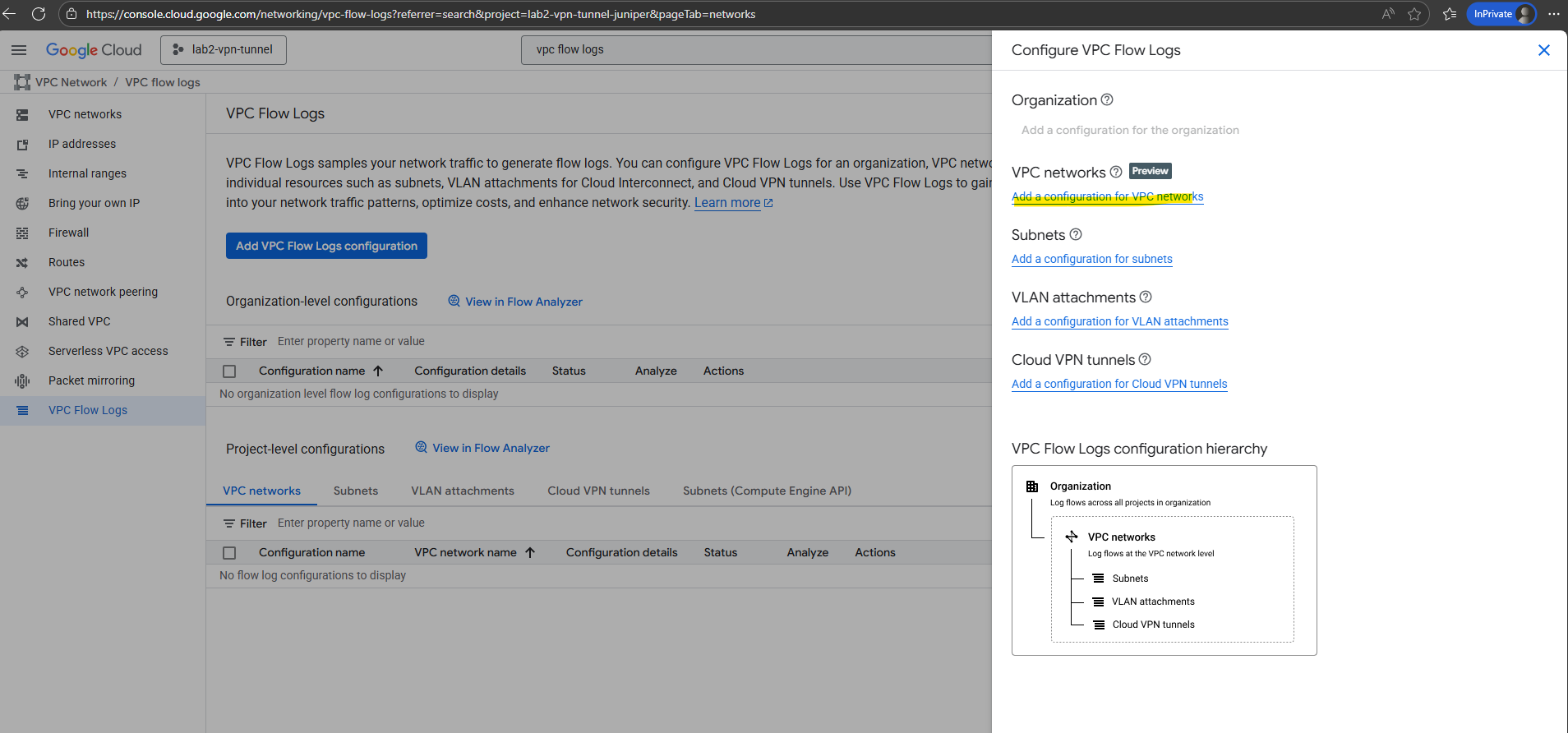1568x733 pixels.
Task: Click the VPC network peering icon
Action: (22, 293)
